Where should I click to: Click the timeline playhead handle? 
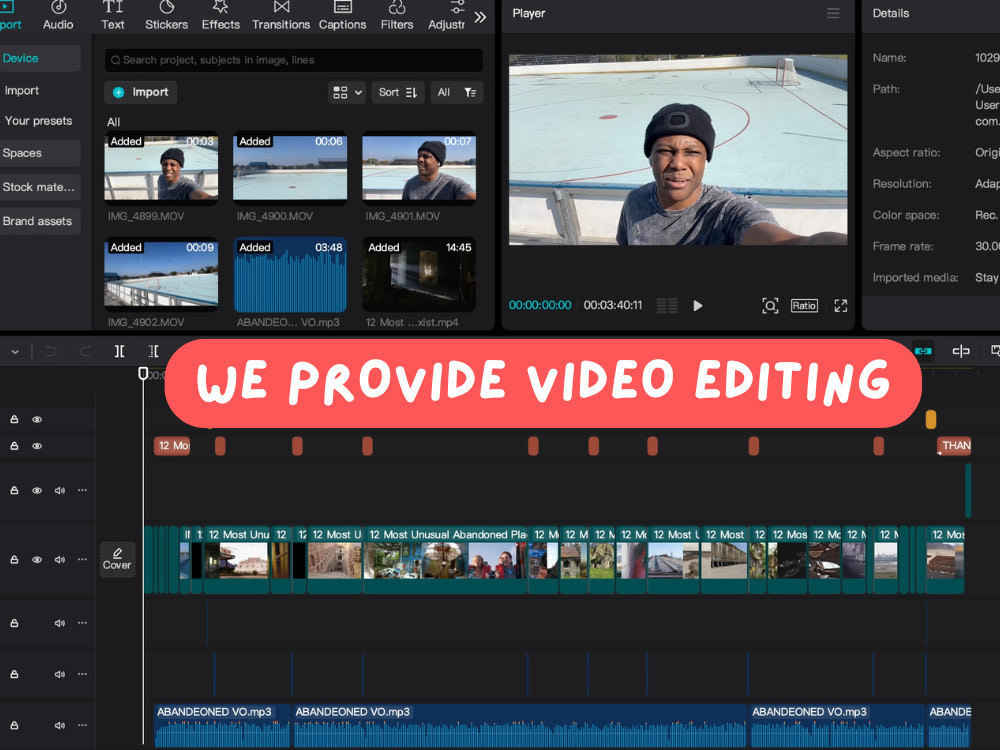[x=143, y=373]
